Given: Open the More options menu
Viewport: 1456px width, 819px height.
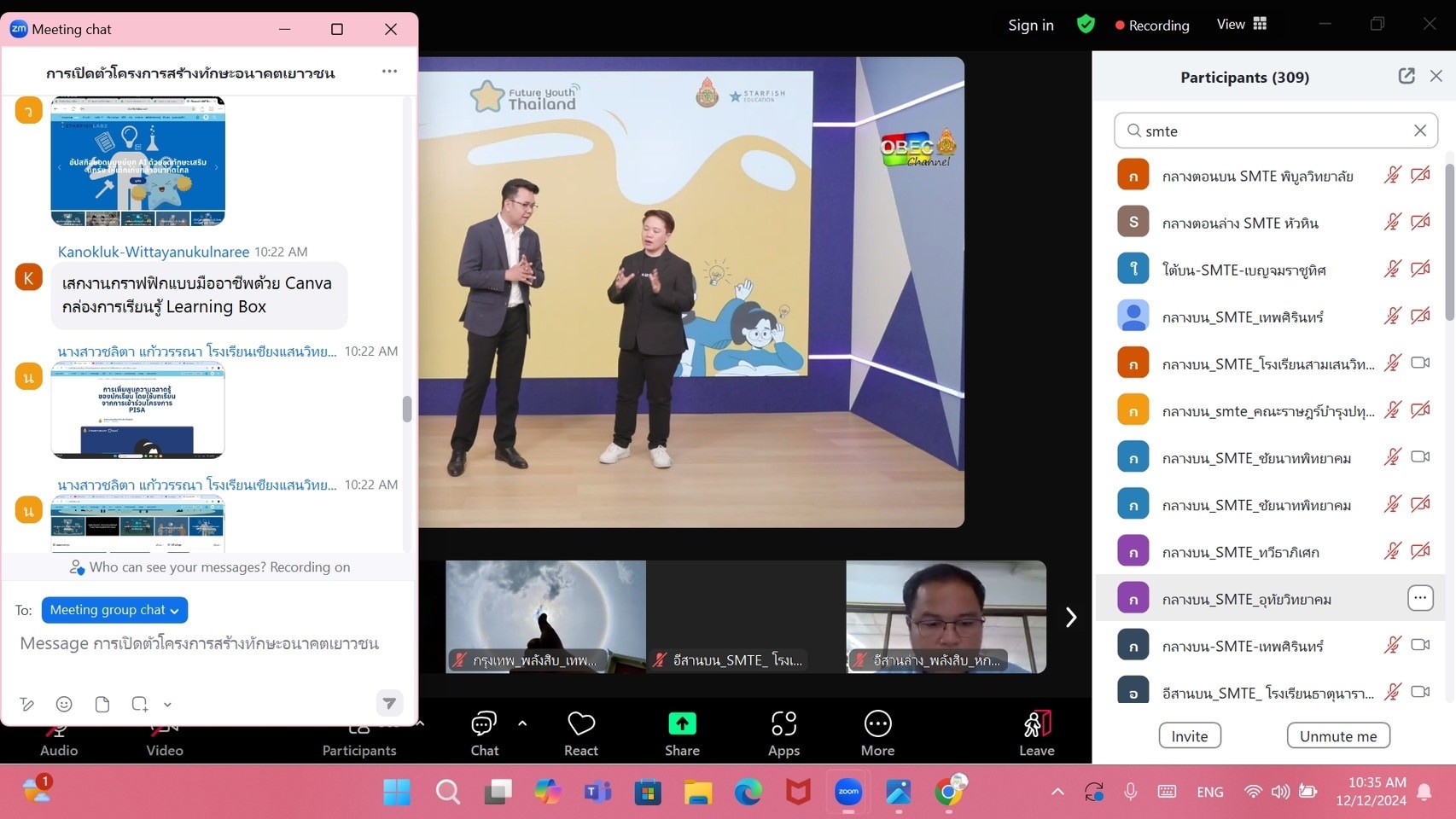Looking at the screenshot, I should (877, 725).
